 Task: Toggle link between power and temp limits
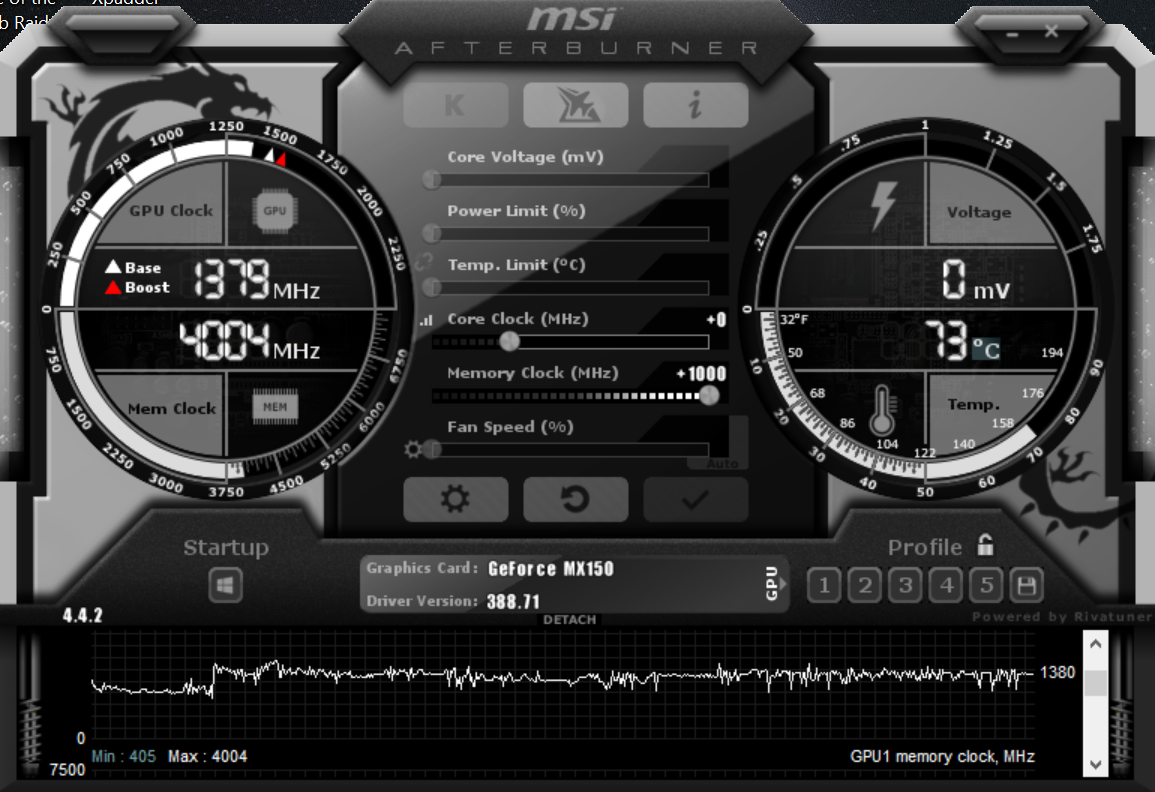(424, 261)
